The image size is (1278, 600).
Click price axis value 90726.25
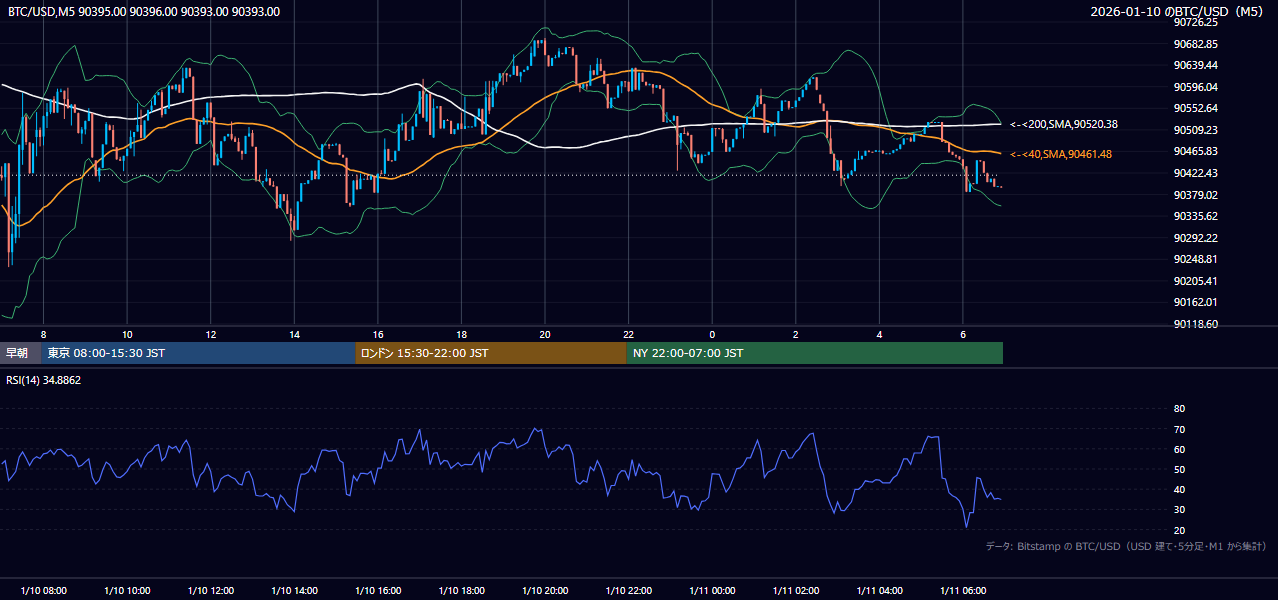[x=1195, y=22]
